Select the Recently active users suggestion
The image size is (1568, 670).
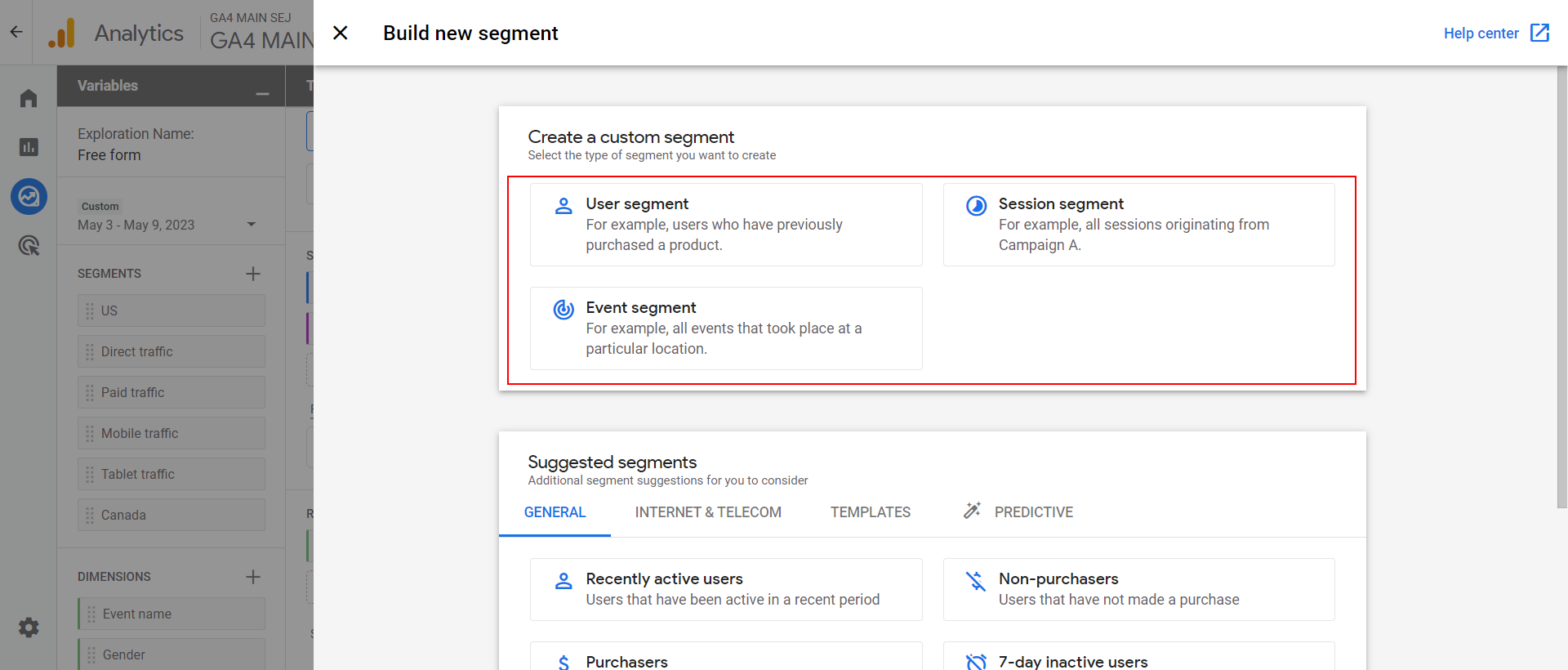(726, 589)
